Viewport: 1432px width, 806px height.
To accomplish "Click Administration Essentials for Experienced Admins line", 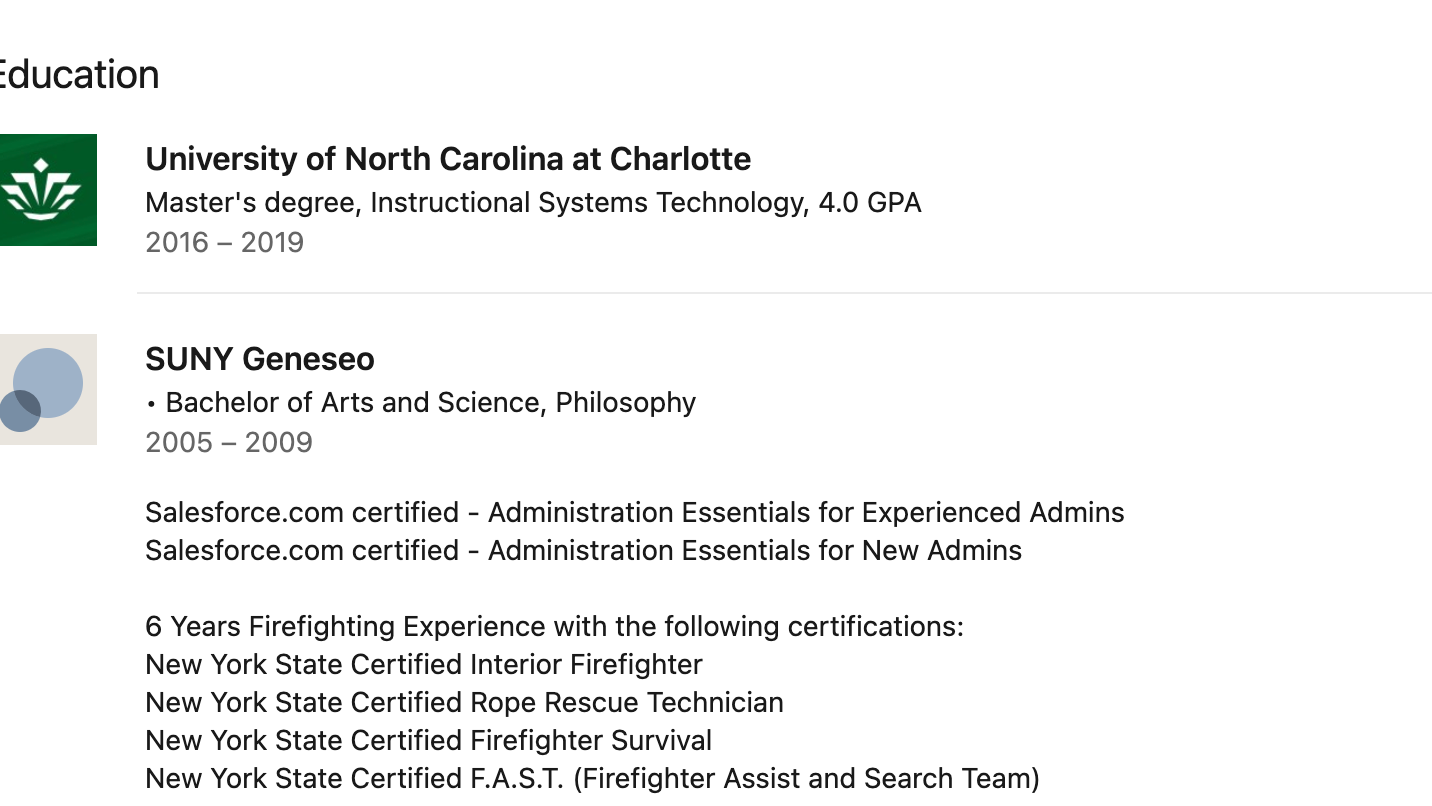I will [635, 512].
